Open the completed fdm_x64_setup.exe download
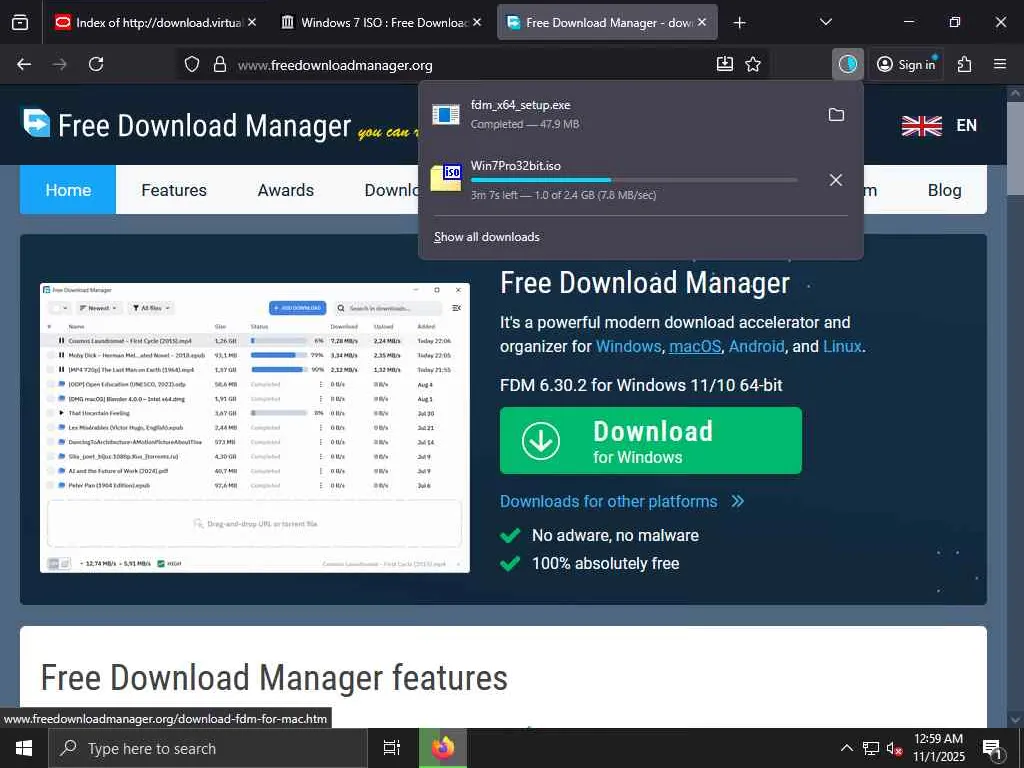This screenshot has height=768, width=1024. pyautogui.click(x=624, y=114)
